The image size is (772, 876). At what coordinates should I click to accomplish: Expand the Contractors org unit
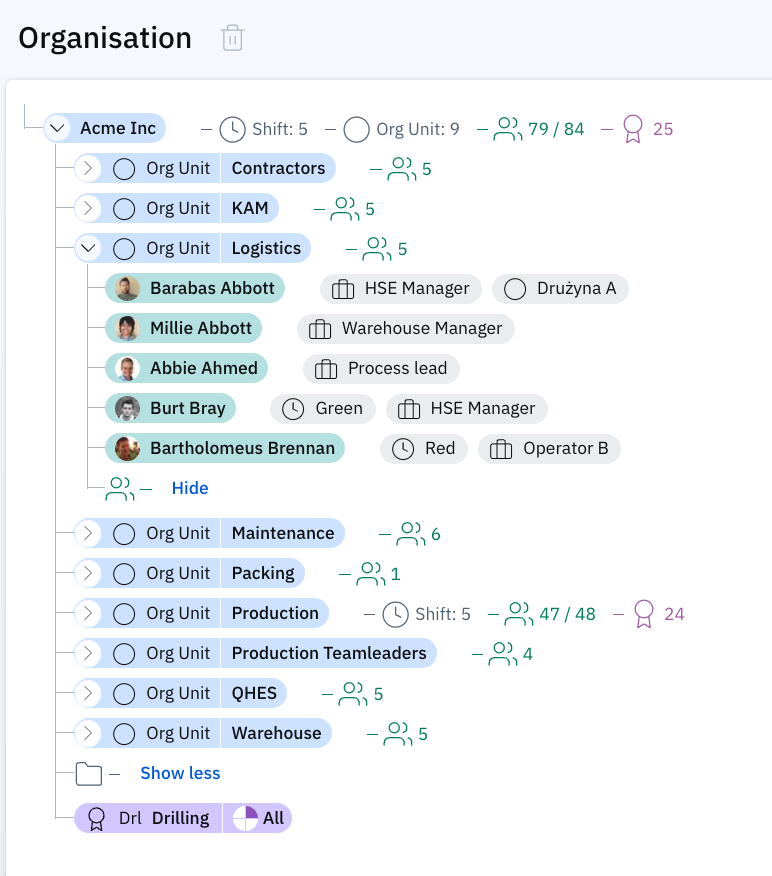(88, 169)
